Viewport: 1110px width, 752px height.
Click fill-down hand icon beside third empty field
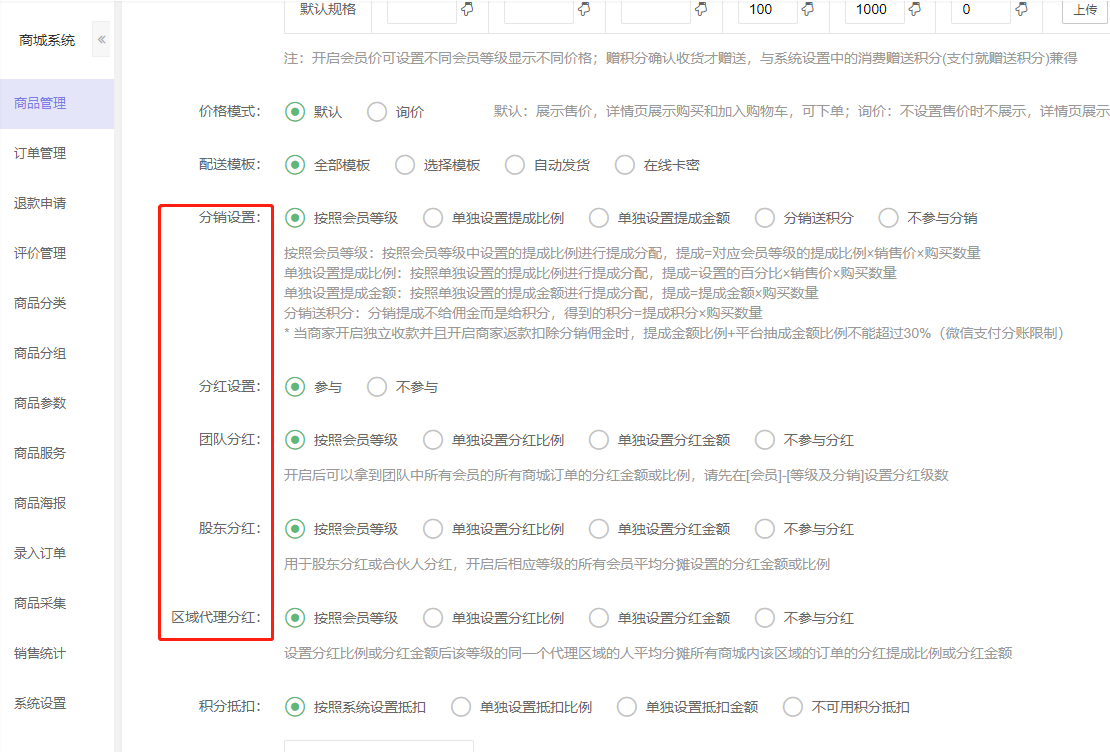[700, 9]
